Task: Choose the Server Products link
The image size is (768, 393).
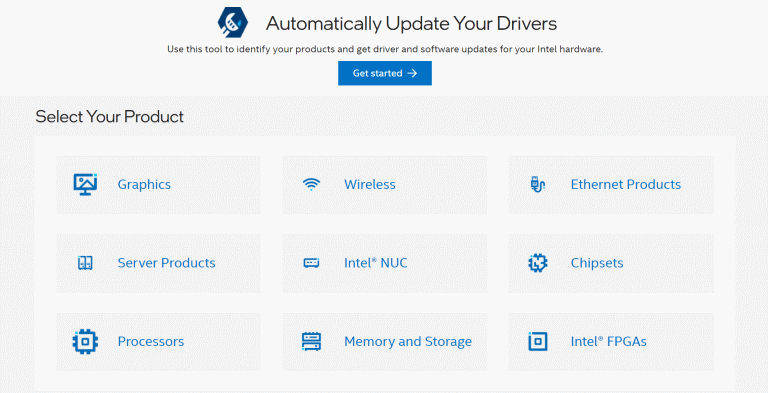Action: [167, 263]
